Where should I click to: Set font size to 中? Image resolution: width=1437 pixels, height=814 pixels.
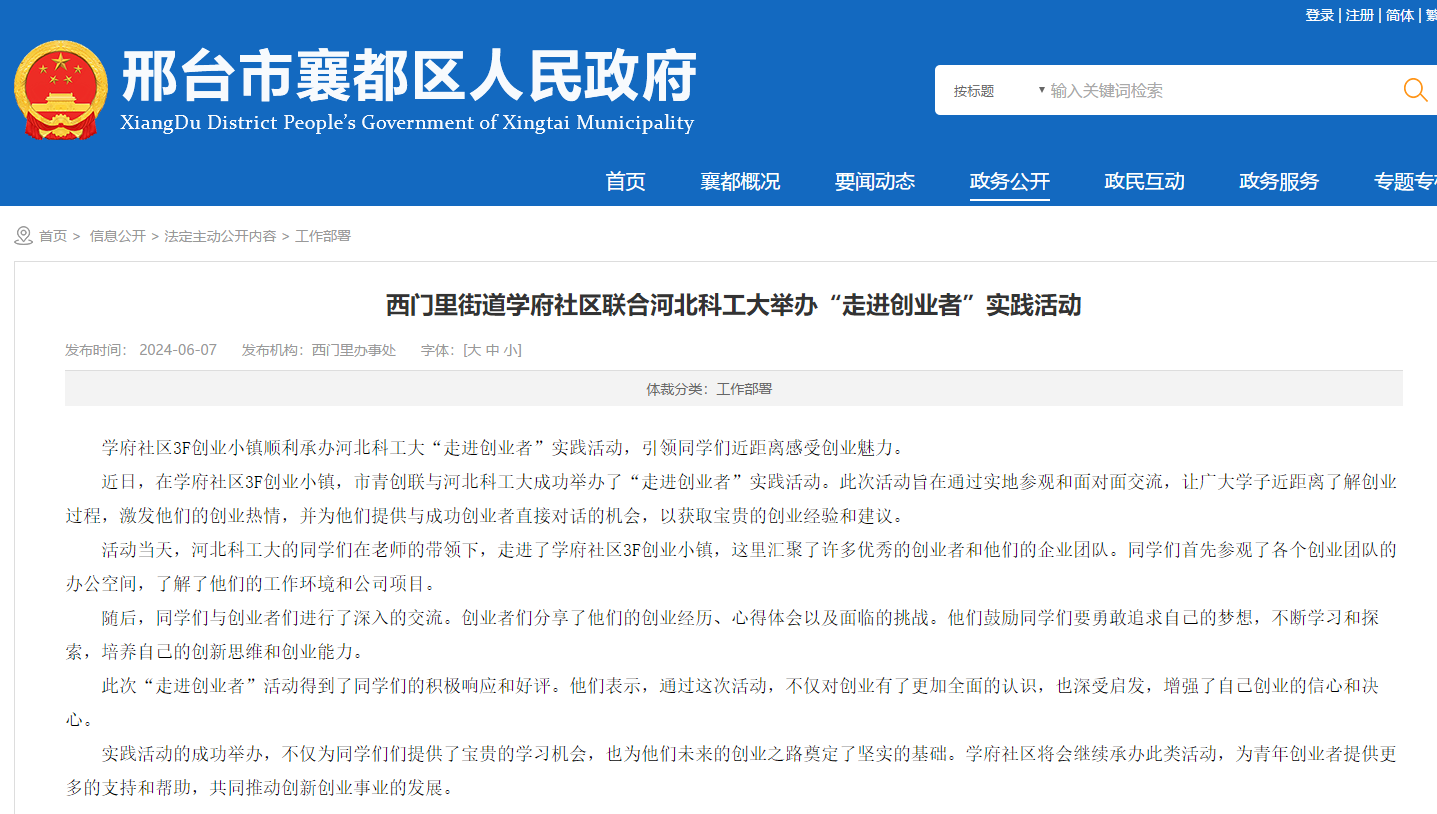(492, 350)
